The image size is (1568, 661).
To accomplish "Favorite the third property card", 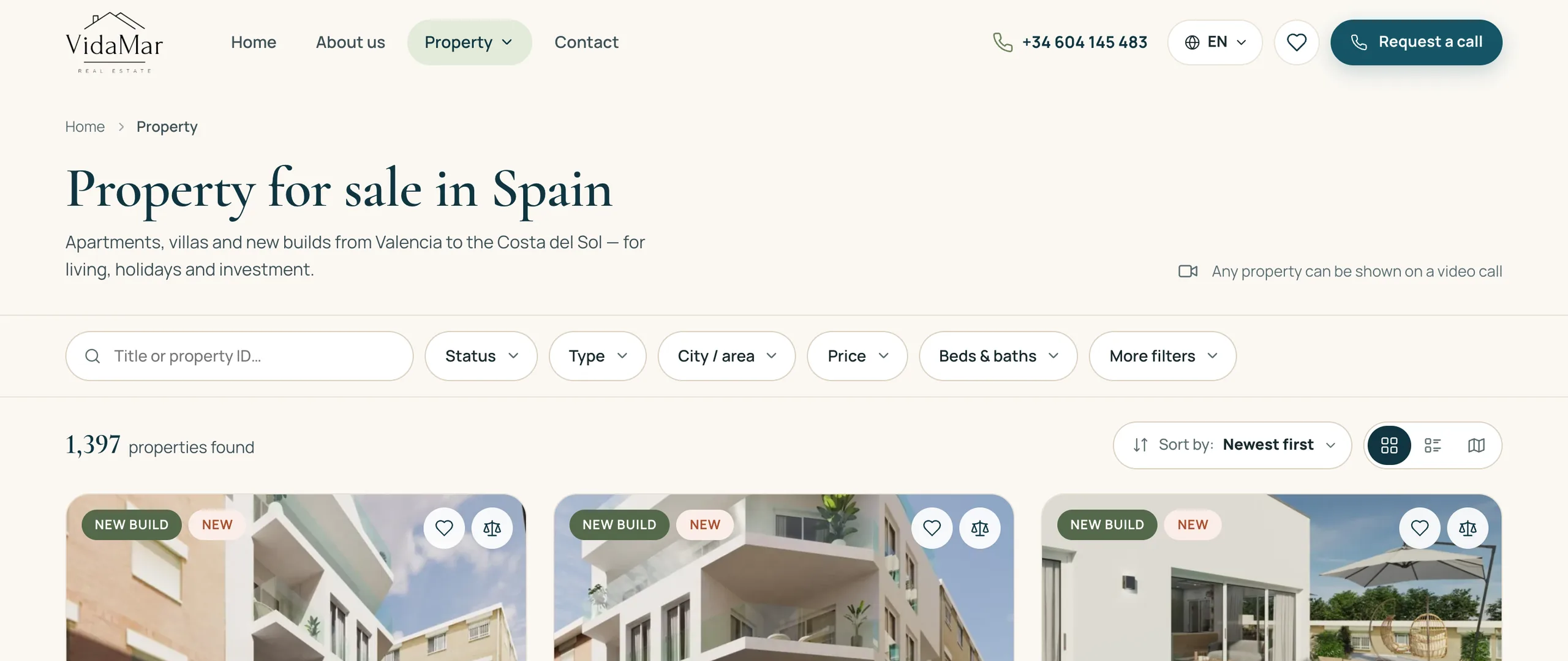I will pyautogui.click(x=1419, y=528).
